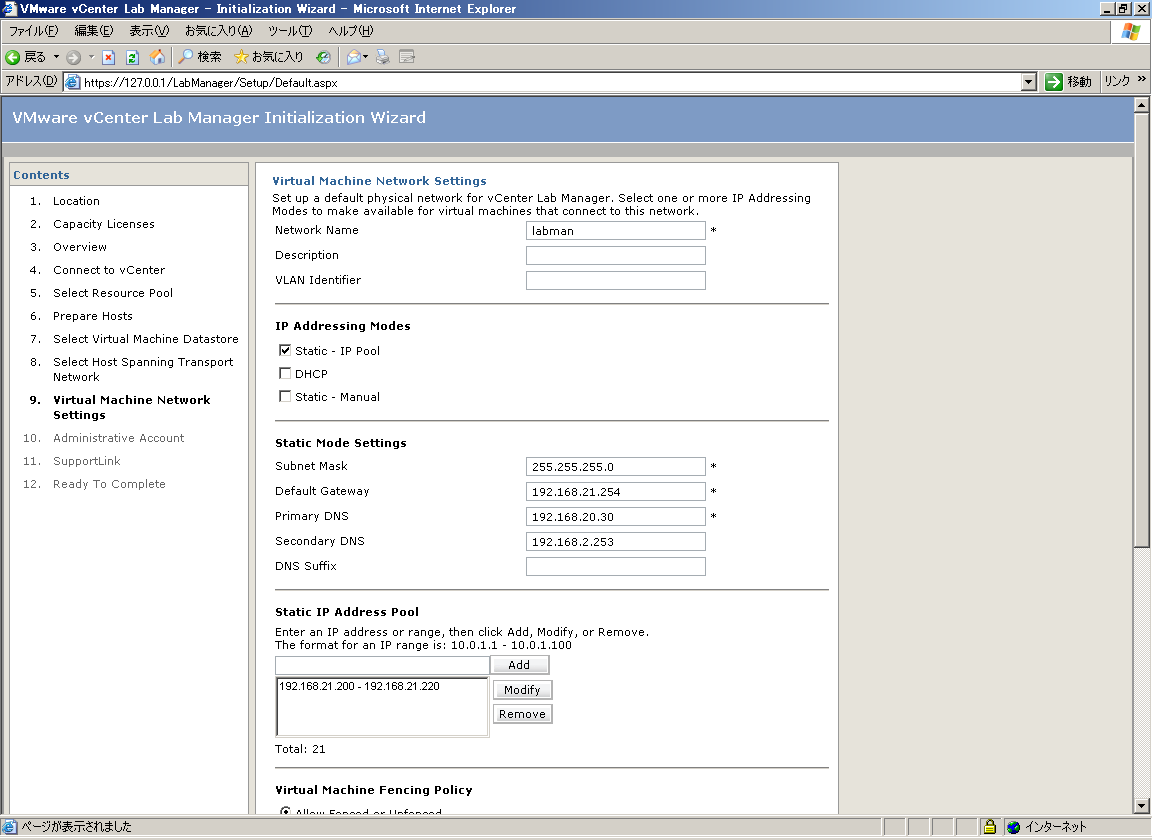
Task: Click the 'Total: 21' text
Action: [x=300, y=749]
